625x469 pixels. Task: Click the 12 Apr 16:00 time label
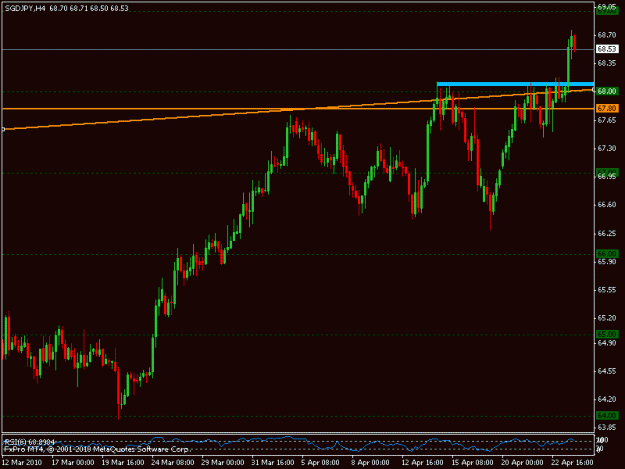pos(423,462)
